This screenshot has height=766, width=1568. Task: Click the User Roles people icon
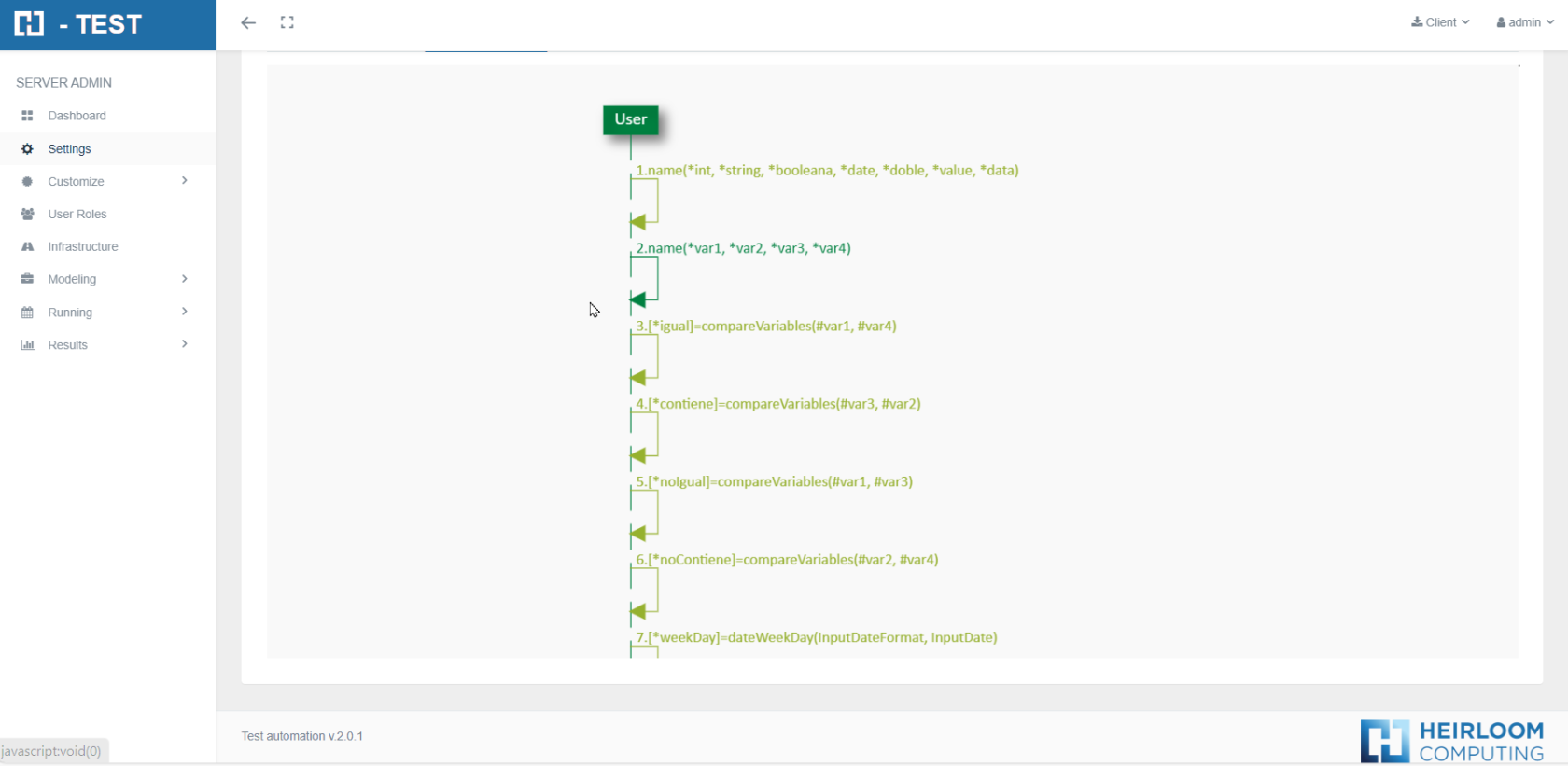pos(27,215)
